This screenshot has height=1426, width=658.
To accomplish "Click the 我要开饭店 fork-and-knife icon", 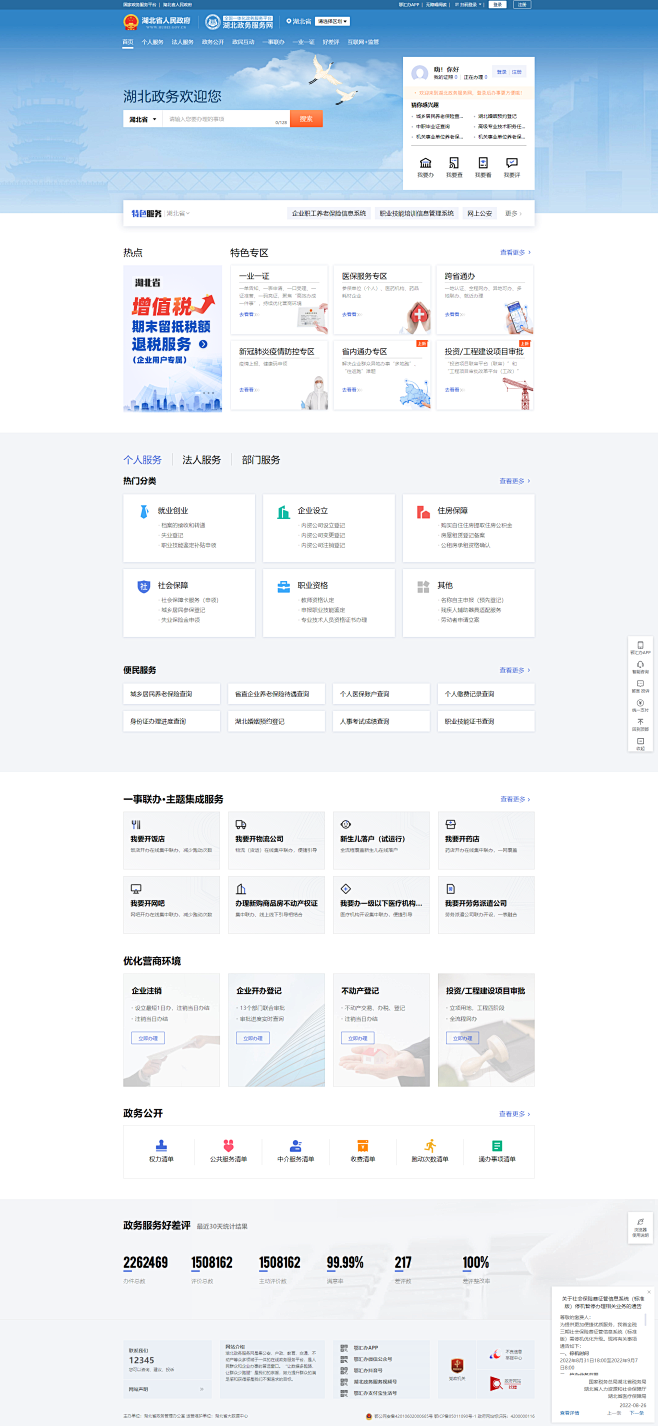I will 135,824.
